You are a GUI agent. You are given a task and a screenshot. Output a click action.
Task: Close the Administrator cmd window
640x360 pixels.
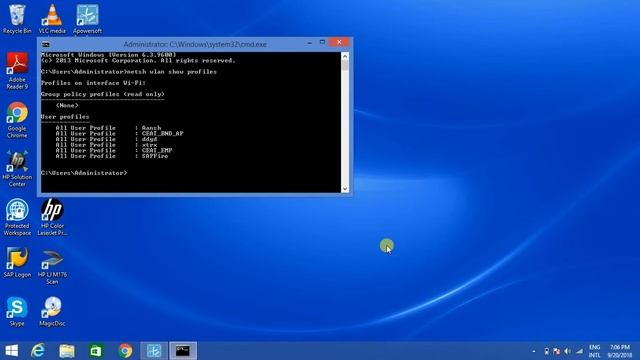tap(339, 42)
